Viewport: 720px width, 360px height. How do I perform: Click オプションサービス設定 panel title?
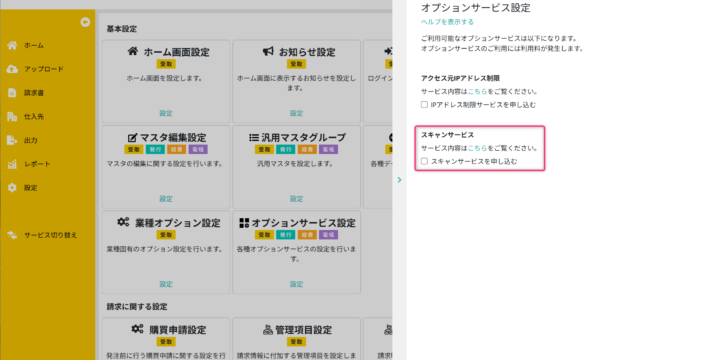pos(476,7)
